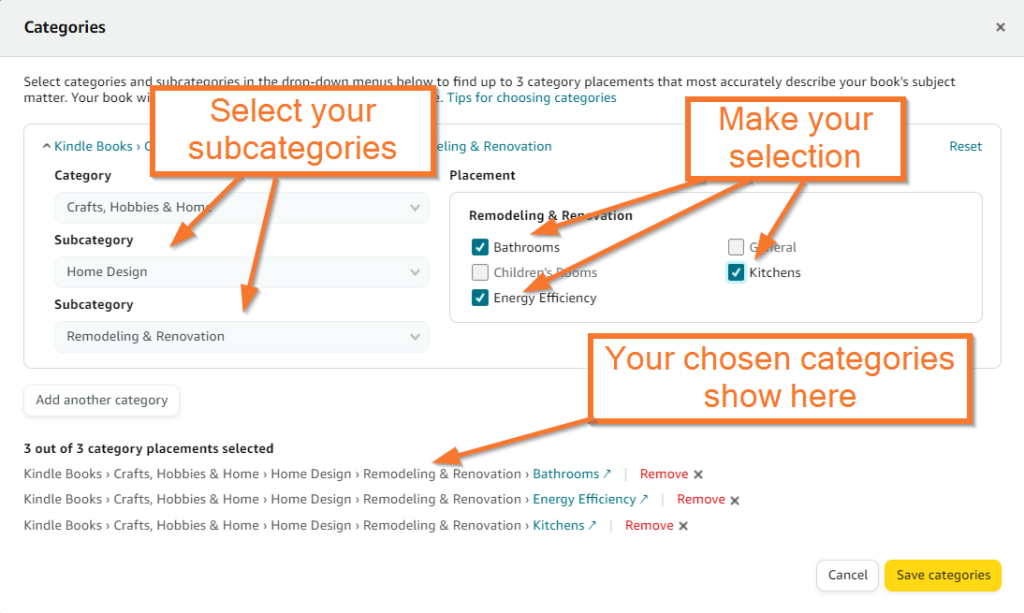The image size is (1024, 613).
Task: Close the Categories dialog with the X
Action: pos(1000,28)
